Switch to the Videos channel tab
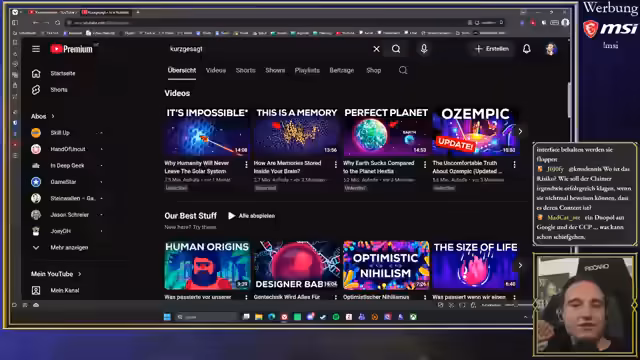 point(216,70)
